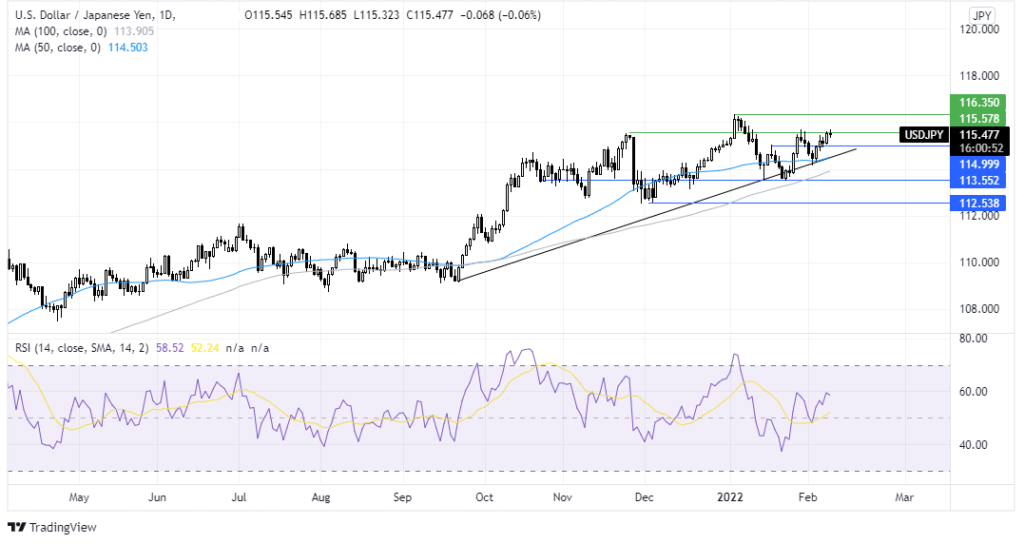Click the countdown timer 16:00:52
The width and height of the screenshot is (1024, 544).
click(981, 148)
